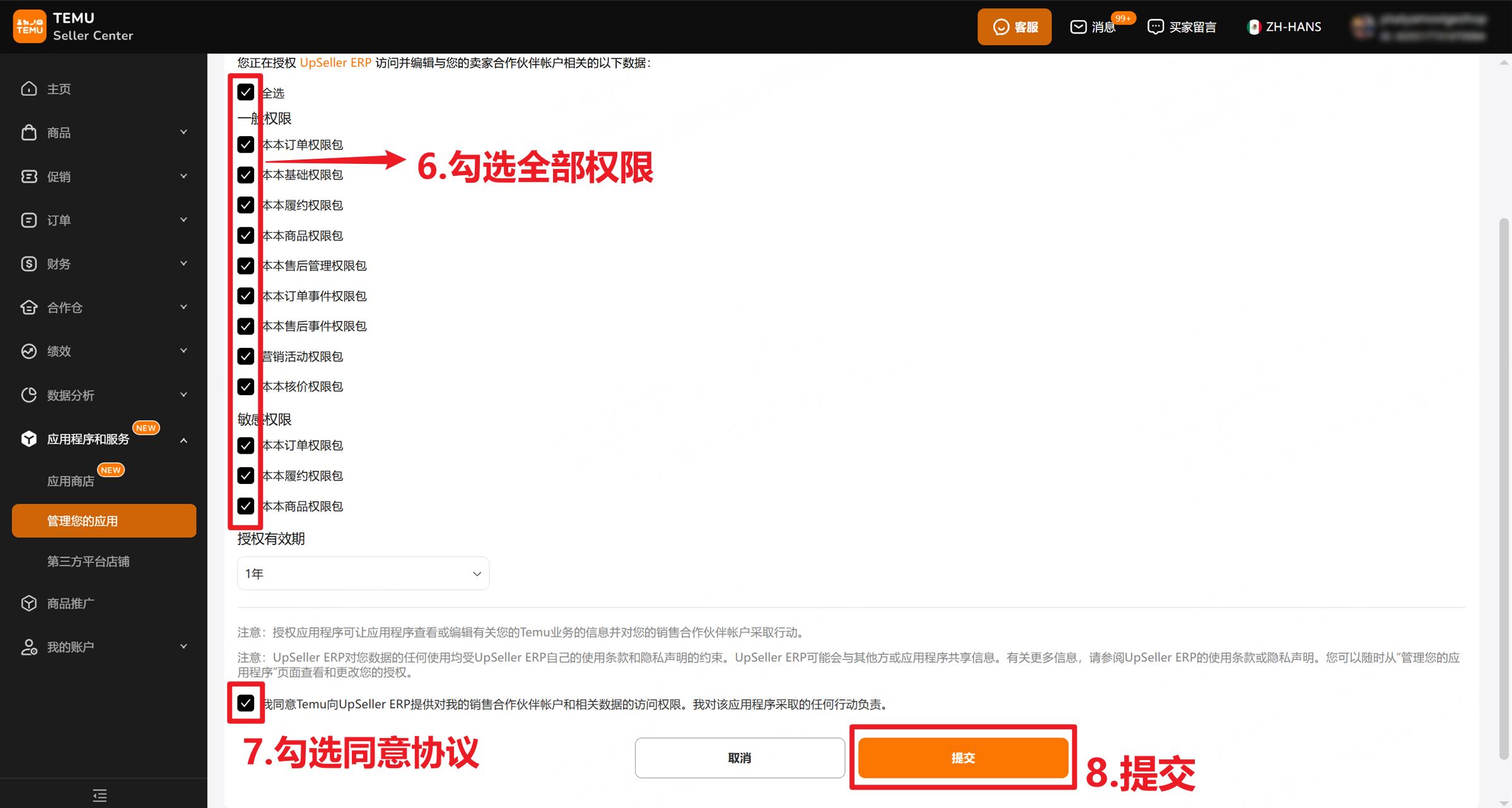1512x808 pixels.
Task: Click the Mexico flag language icon
Action: click(1253, 27)
